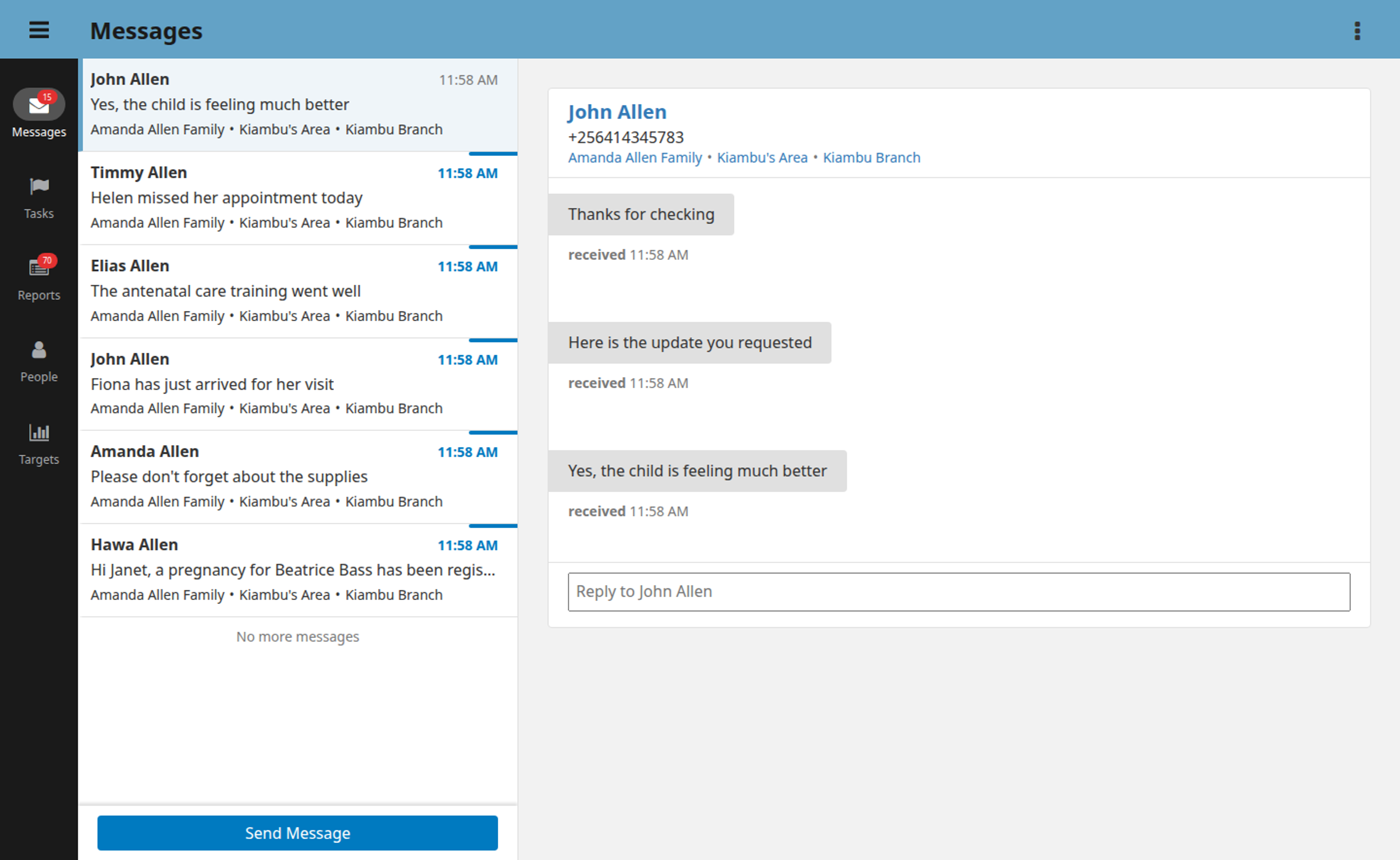
Task: Click the Send Message button
Action: coord(297,833)
